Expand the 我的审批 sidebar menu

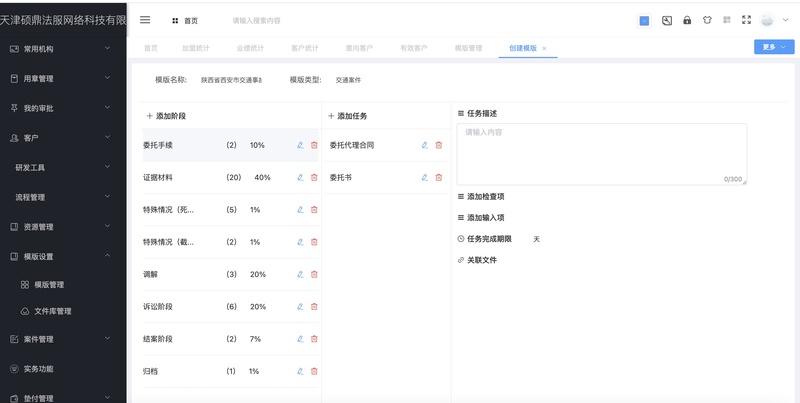(63, 108)
